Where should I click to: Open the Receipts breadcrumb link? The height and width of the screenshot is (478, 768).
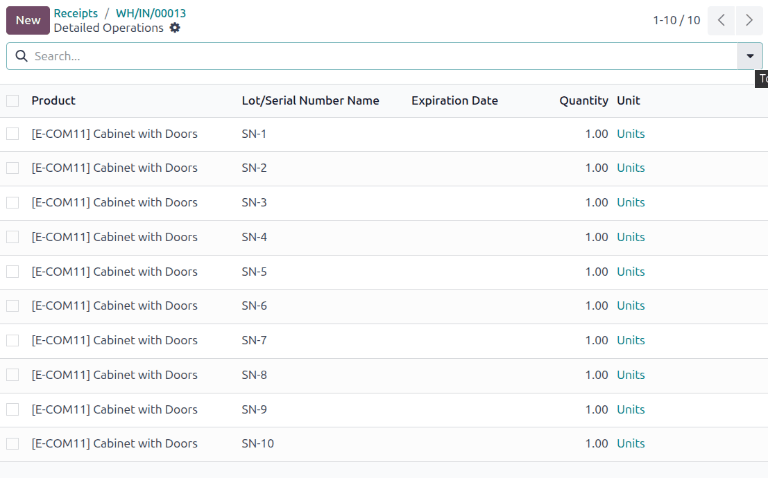coord(76,13)
